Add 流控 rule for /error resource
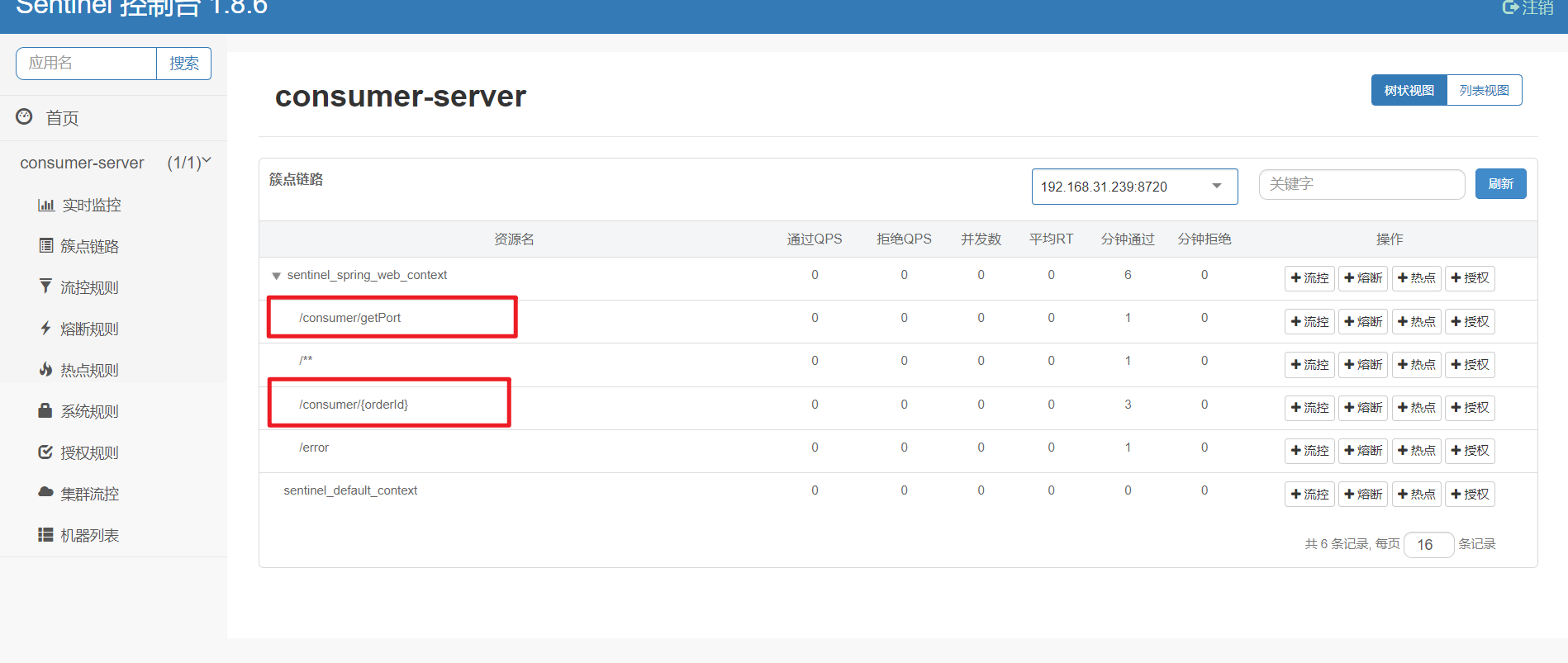 1309,450
